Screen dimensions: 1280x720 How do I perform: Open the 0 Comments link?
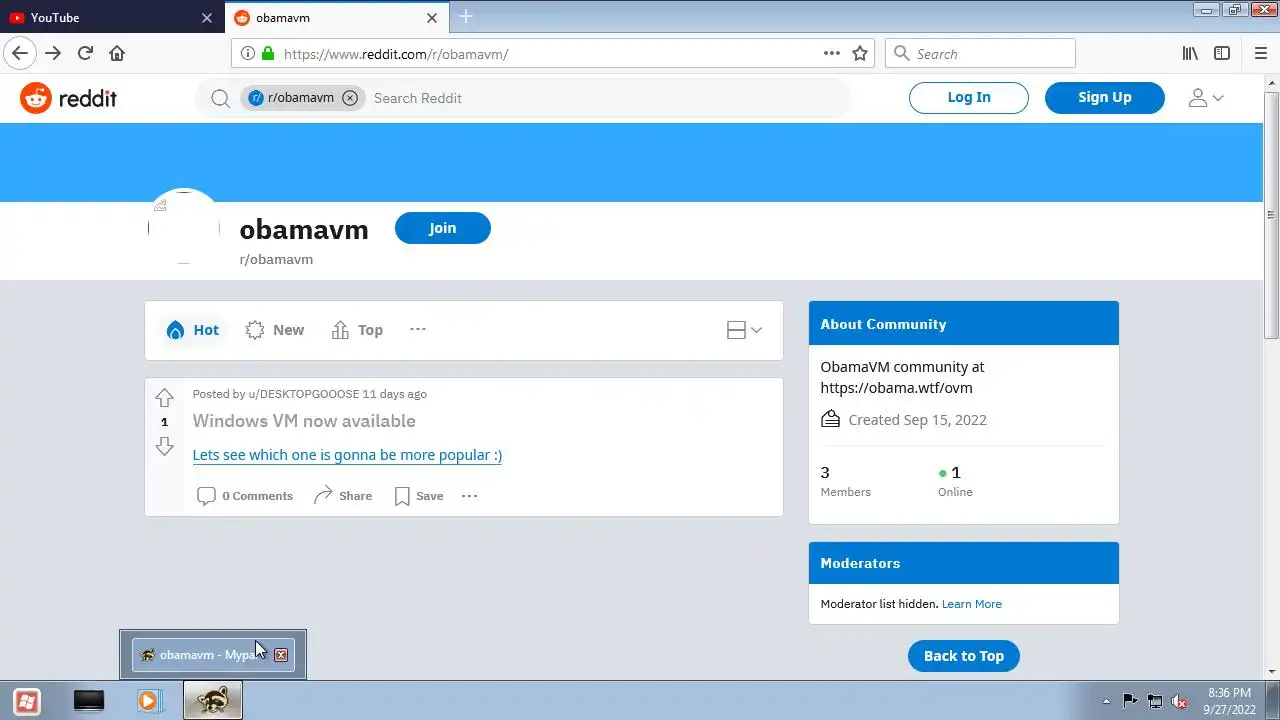click(245, 496)
